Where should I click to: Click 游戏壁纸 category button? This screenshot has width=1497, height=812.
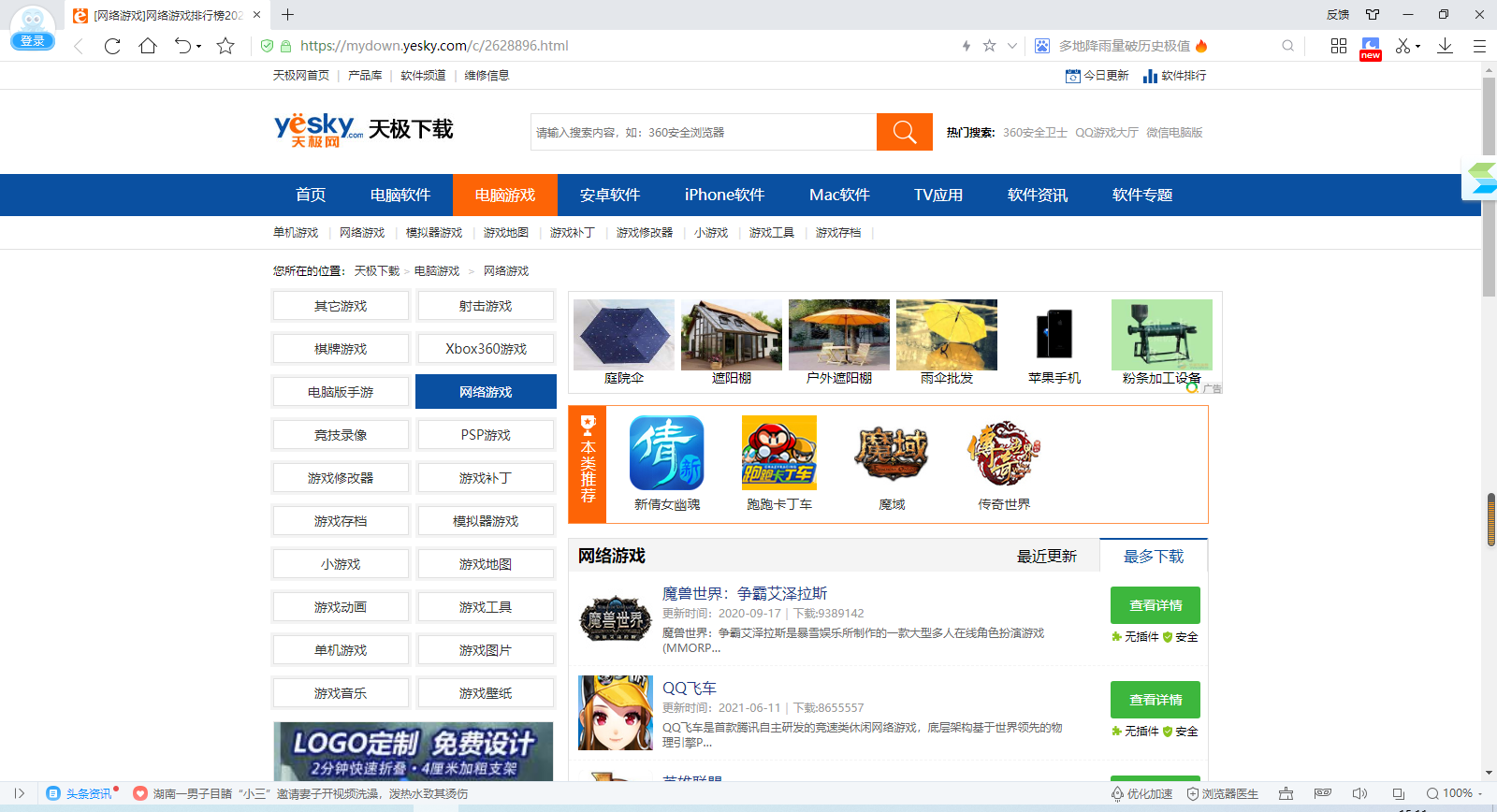point(486,693)
